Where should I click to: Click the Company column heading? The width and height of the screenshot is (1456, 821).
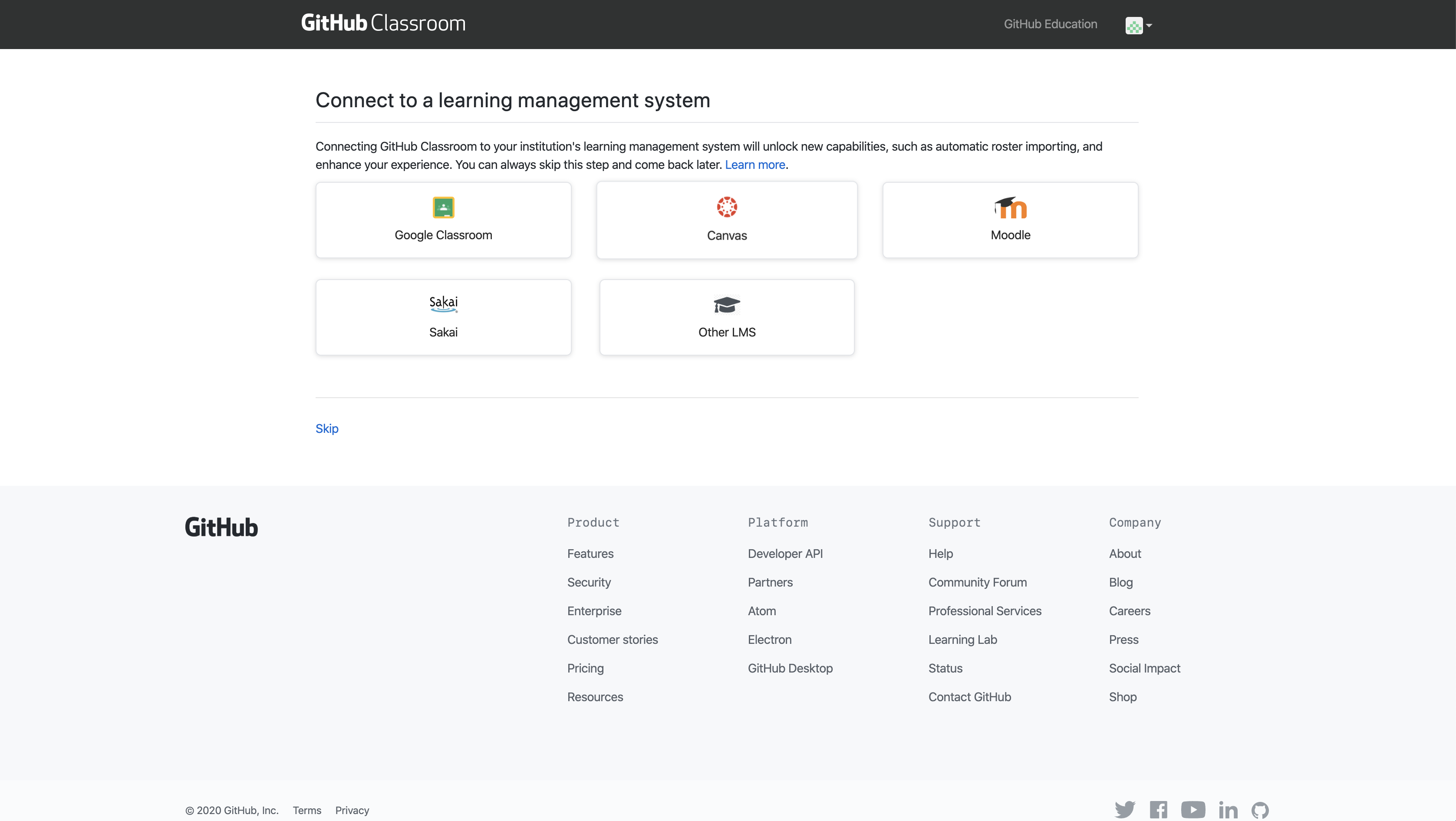1135,522
